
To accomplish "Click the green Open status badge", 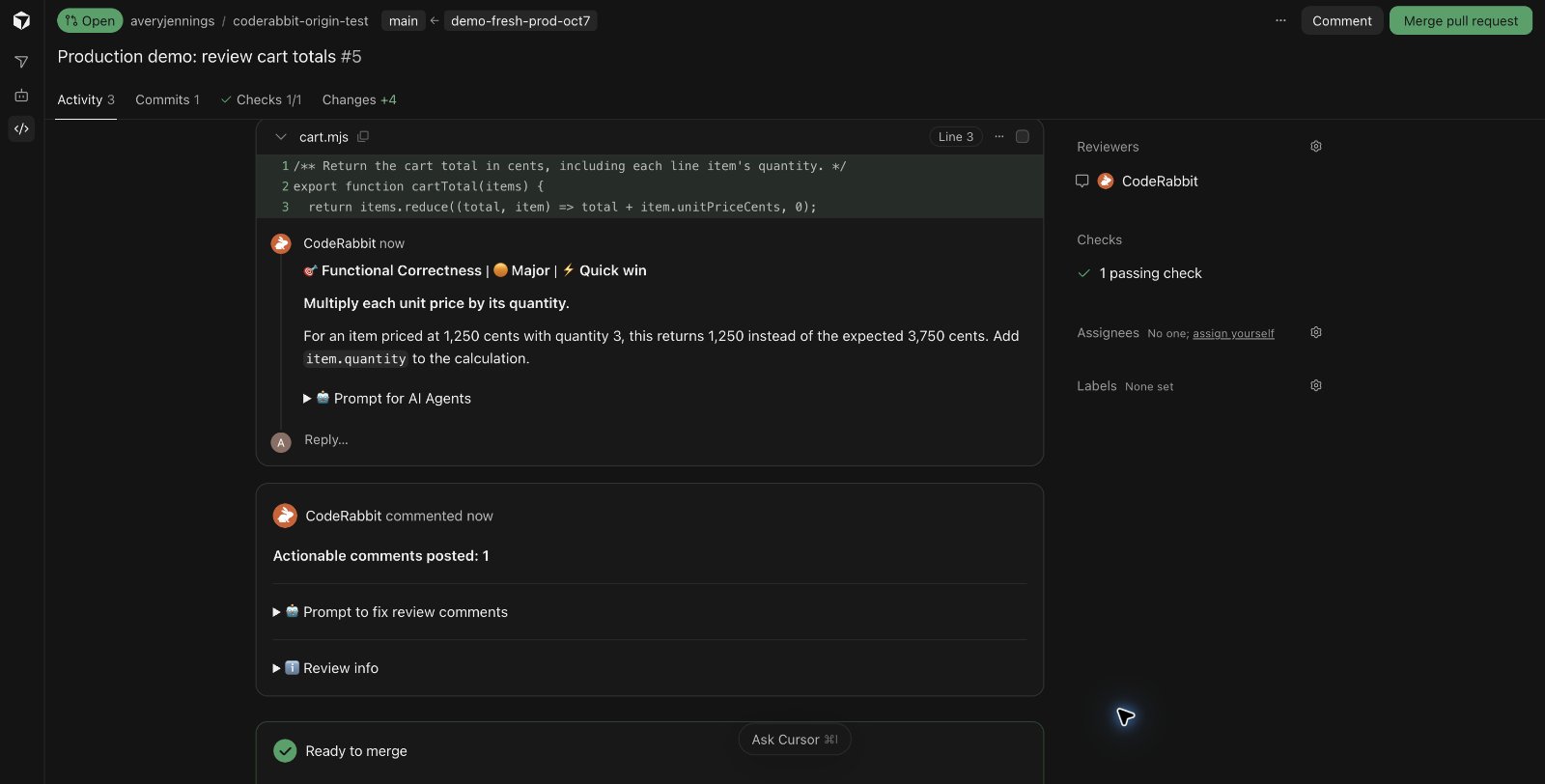I will pos(90,20).
